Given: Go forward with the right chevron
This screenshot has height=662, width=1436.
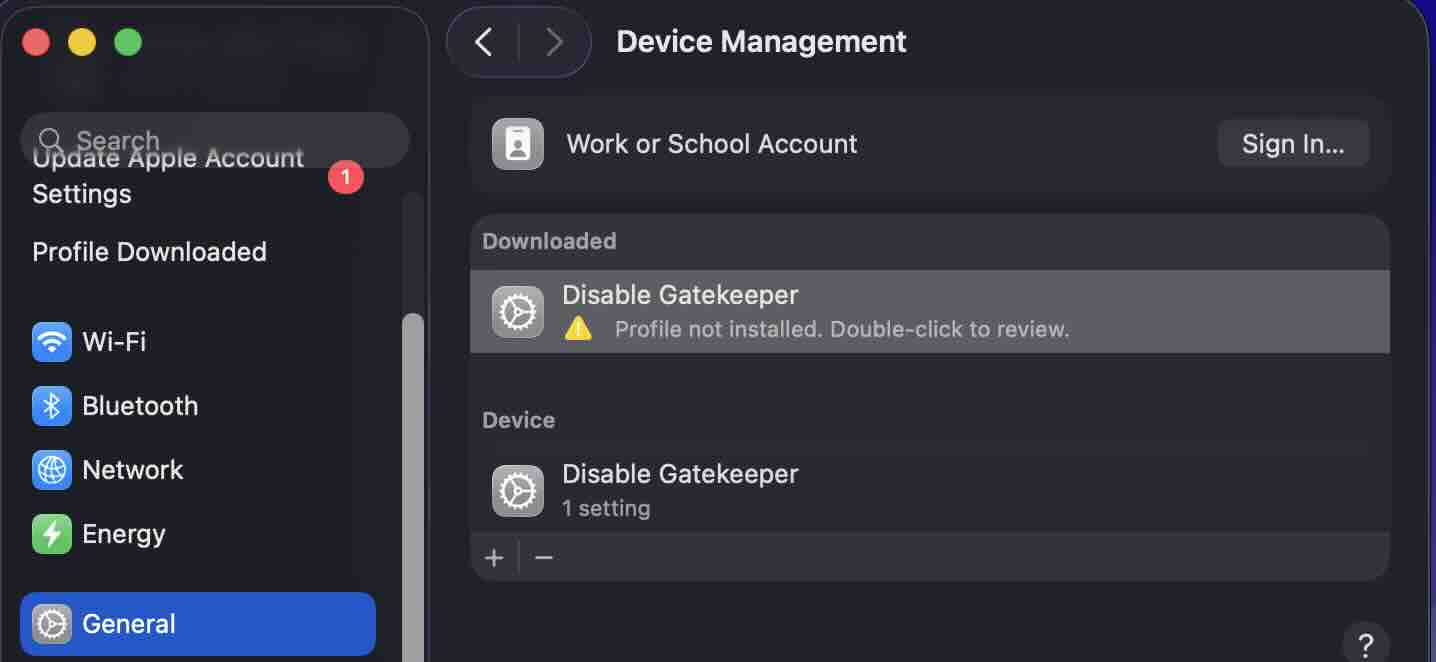Looking at the screenshot, I should 554,42.
